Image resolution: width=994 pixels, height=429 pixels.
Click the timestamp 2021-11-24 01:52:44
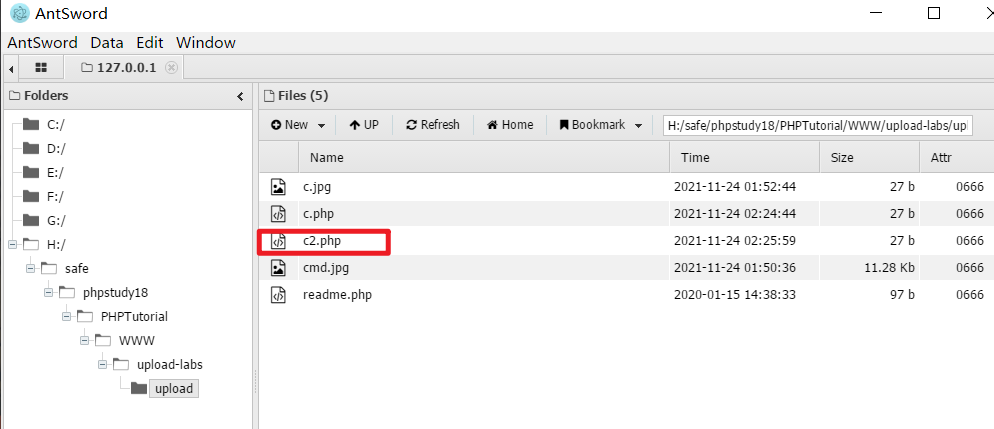[735, 187]
